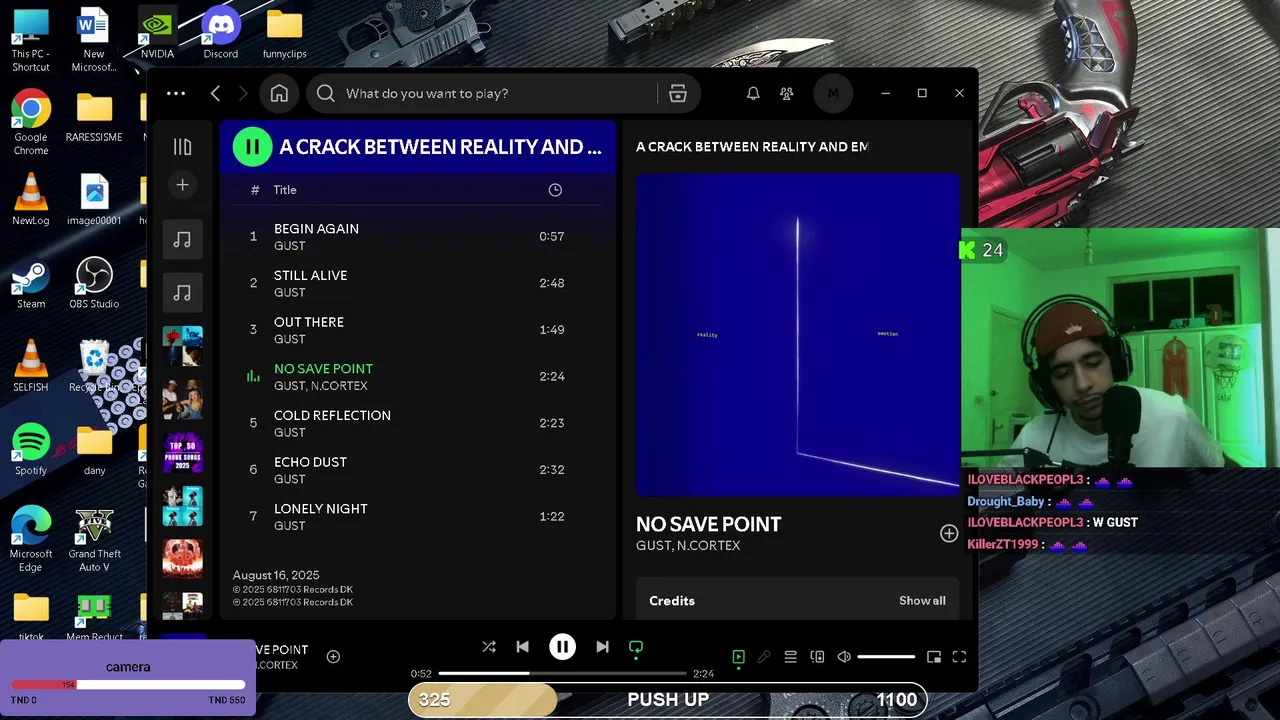Screen dimensions: 1280x720
Task: Open the Browse icon in search bar
Action: coord(678,93)
